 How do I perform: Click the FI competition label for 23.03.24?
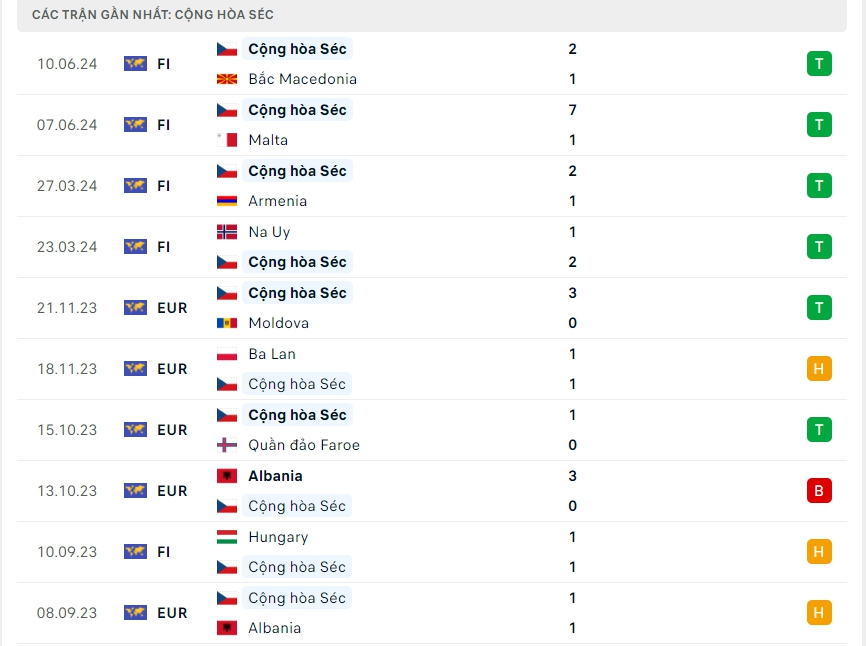[164, 247]
